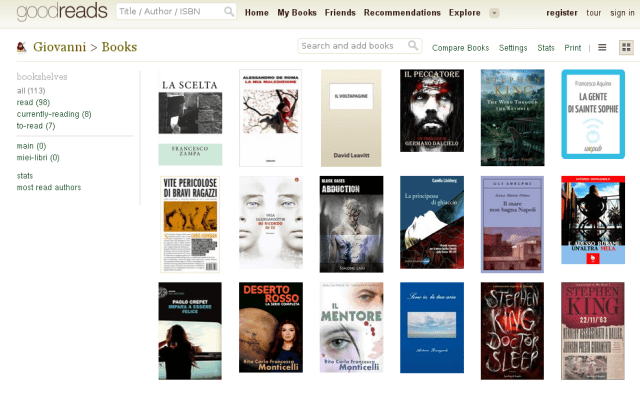Open Stephen King 22/11/63 cover

coord(593,331)
